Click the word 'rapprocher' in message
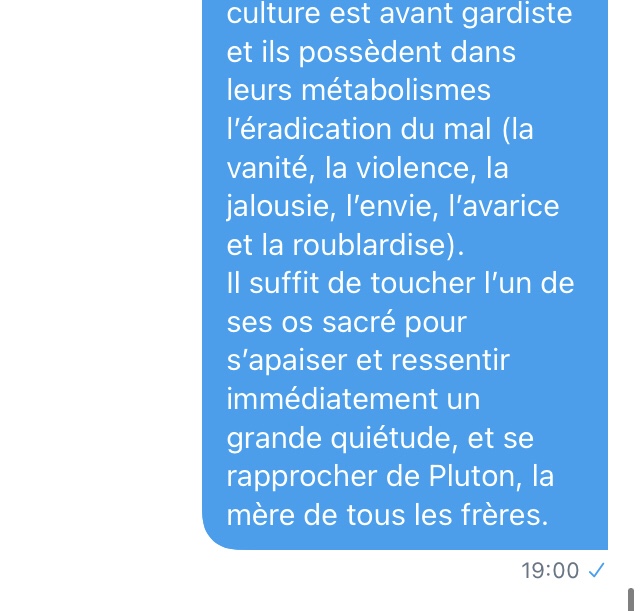 click(302, 477)
